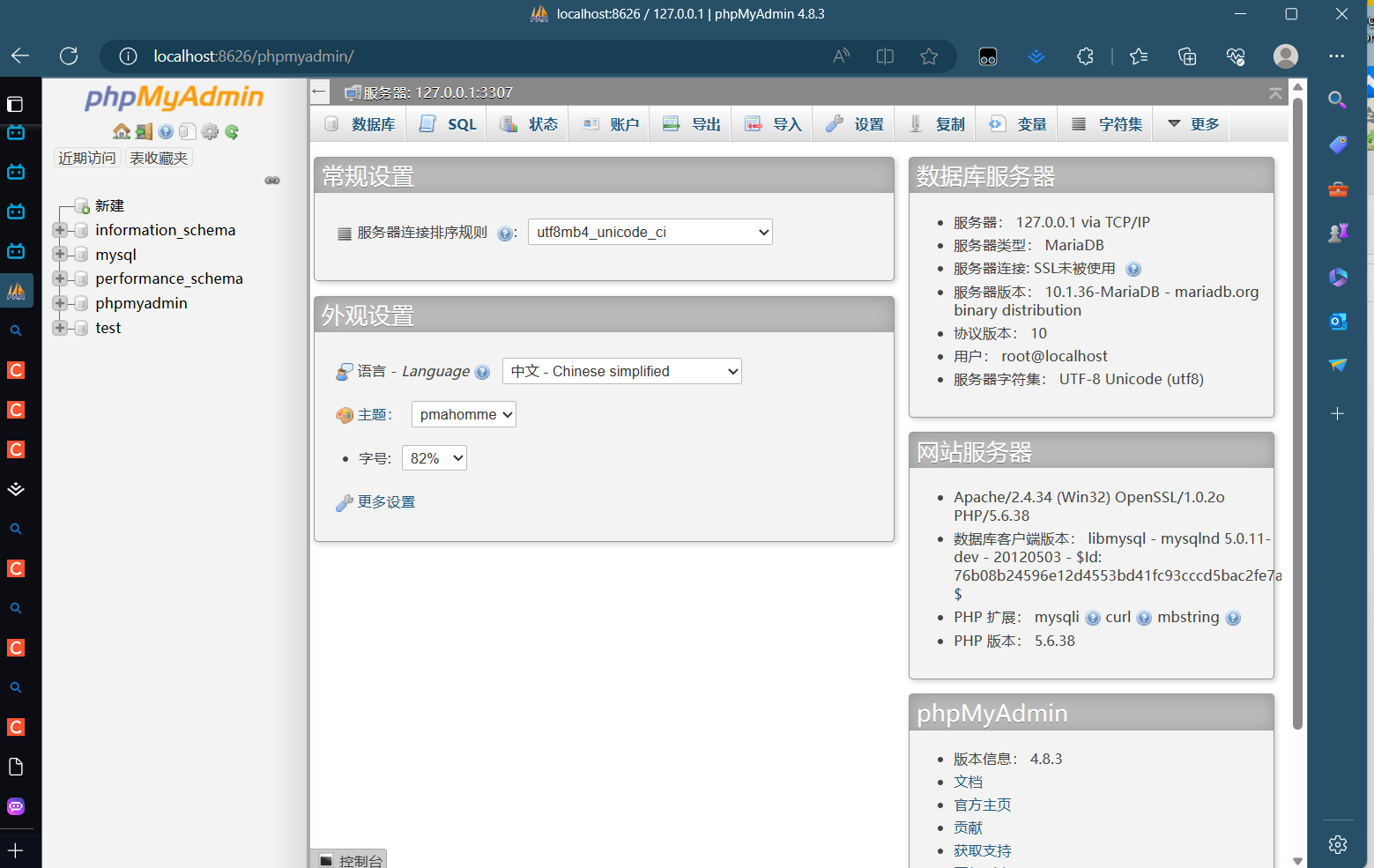This screenshot has width=1374, height=868.
Task: Expand the mysql database tree node
Action: (60, 255)
